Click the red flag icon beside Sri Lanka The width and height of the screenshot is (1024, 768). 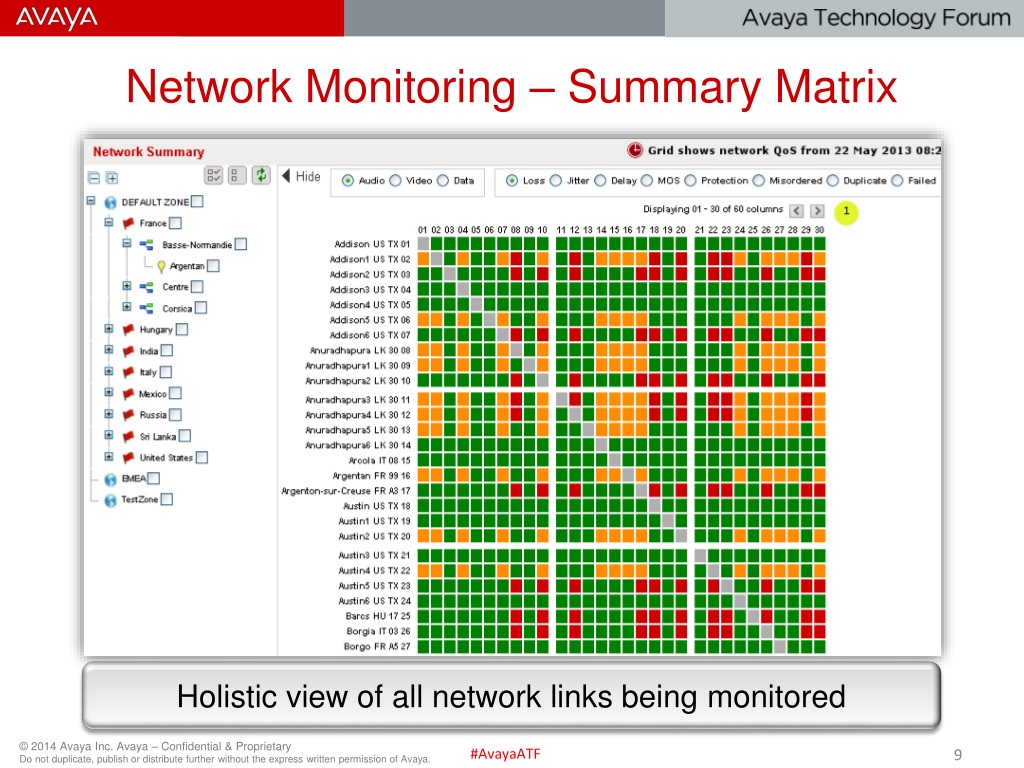click(129, 436)
